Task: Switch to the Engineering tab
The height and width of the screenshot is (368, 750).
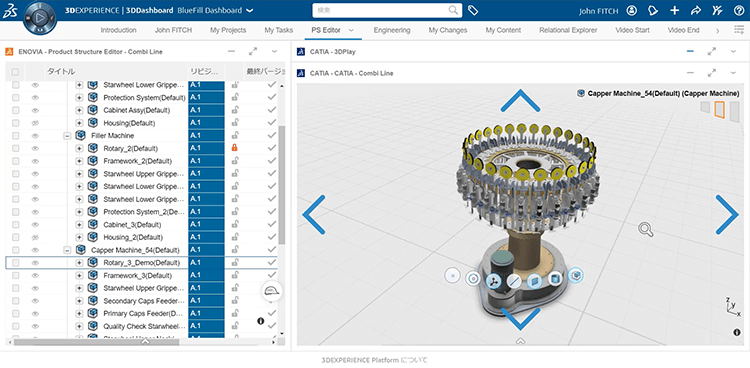Action: point(392,30)
